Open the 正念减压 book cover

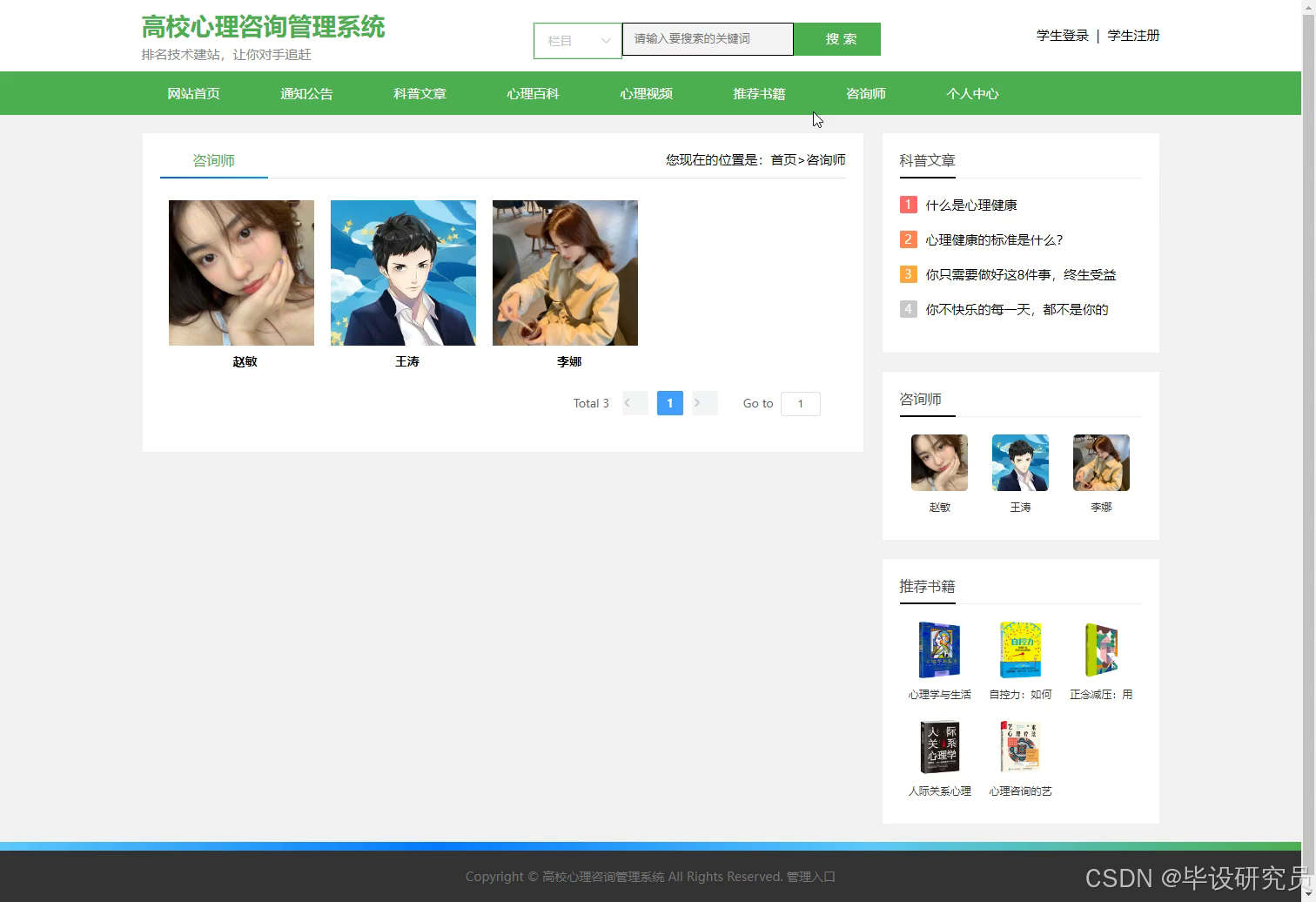tap(1101, 650)
